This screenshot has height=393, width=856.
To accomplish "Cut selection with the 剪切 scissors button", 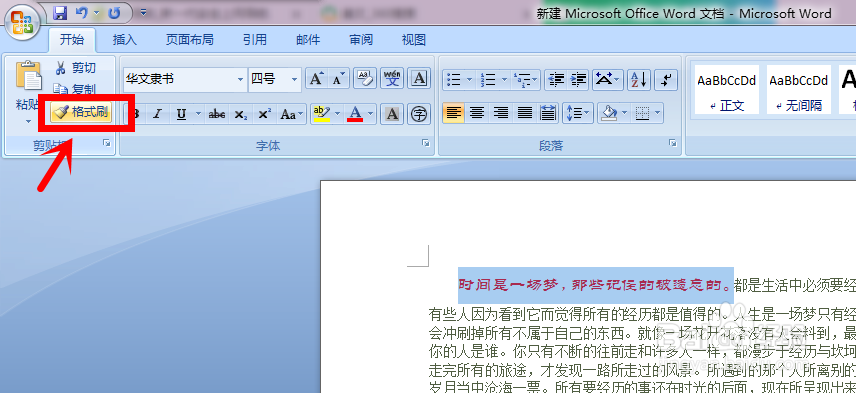I will click(x=76, y=68).
